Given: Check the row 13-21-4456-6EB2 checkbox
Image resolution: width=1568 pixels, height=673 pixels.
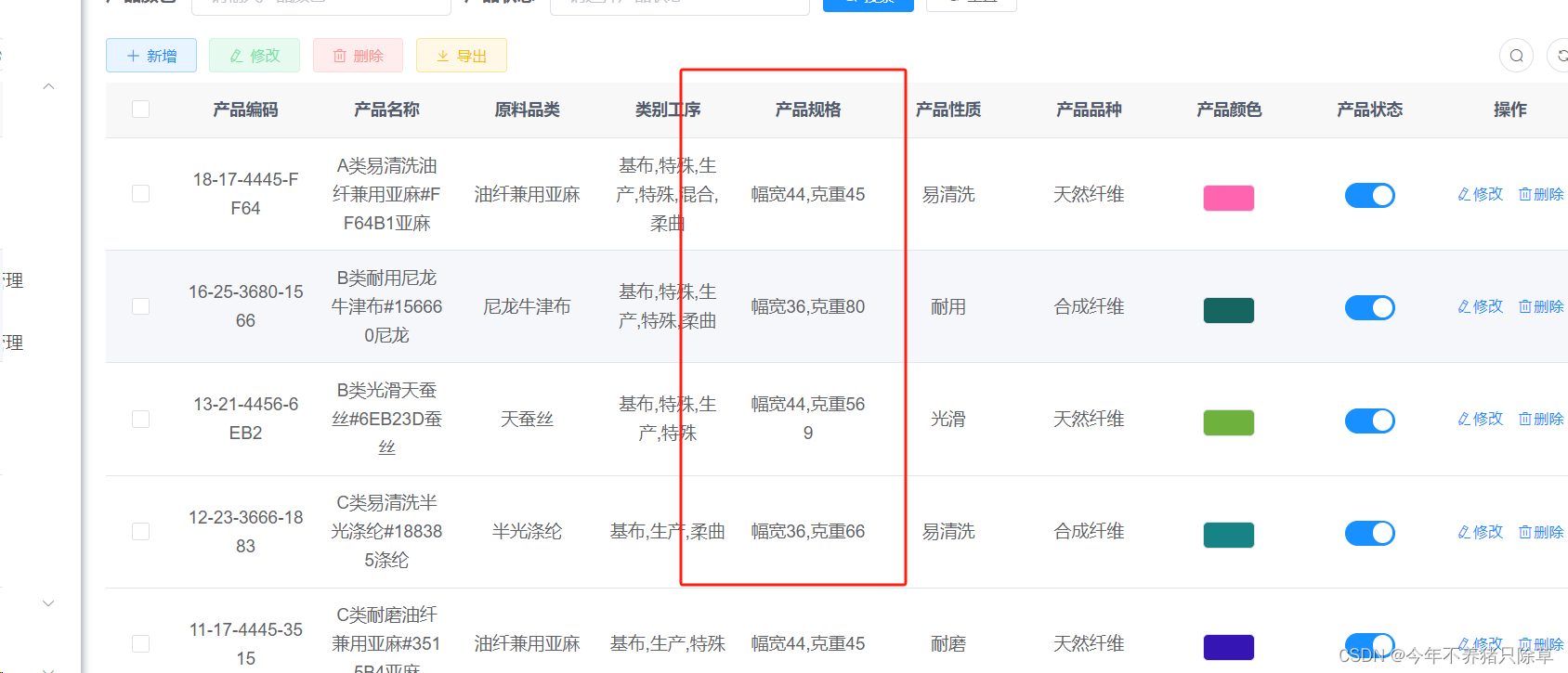Looking at the screenshot, I should pos(141,419).
